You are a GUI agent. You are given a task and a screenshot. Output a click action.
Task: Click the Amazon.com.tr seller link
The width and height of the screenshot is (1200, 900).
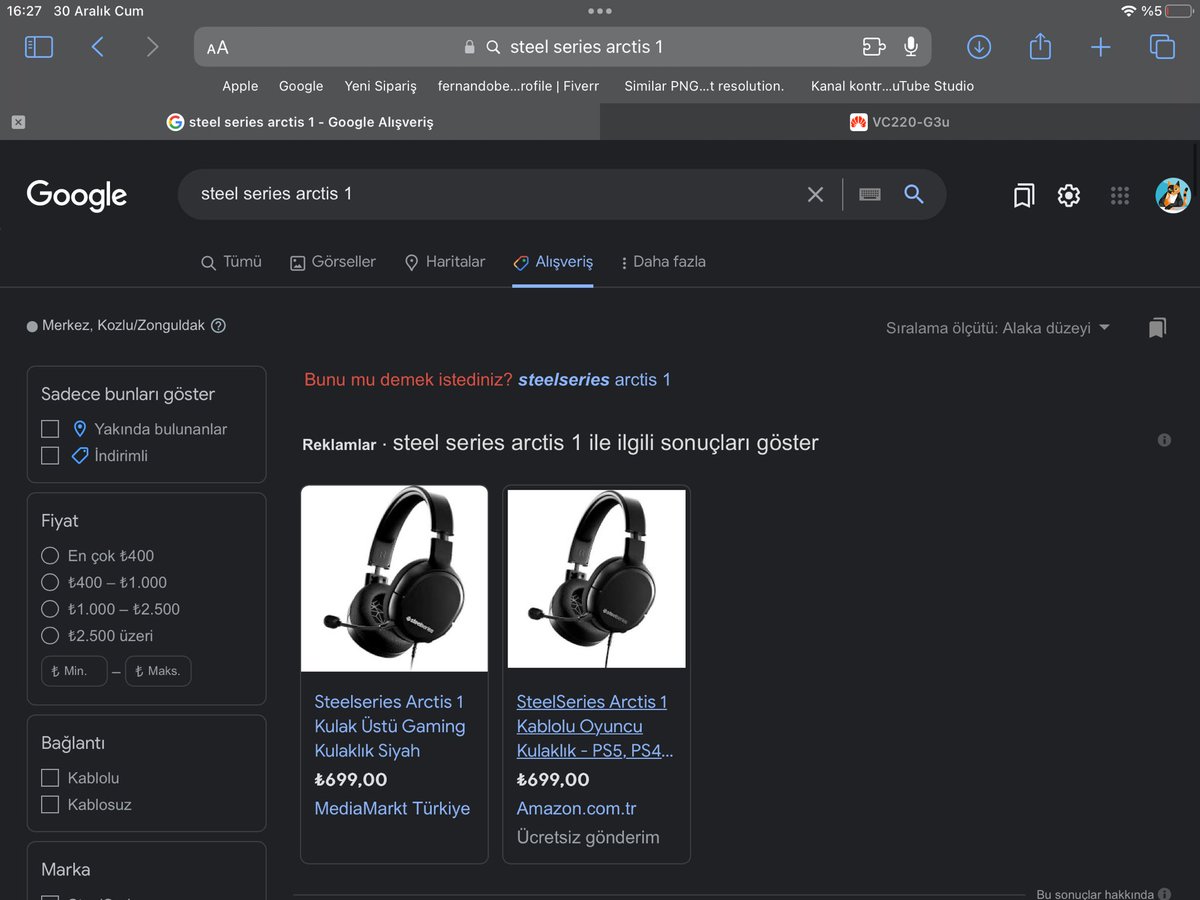tap(576, 808)
